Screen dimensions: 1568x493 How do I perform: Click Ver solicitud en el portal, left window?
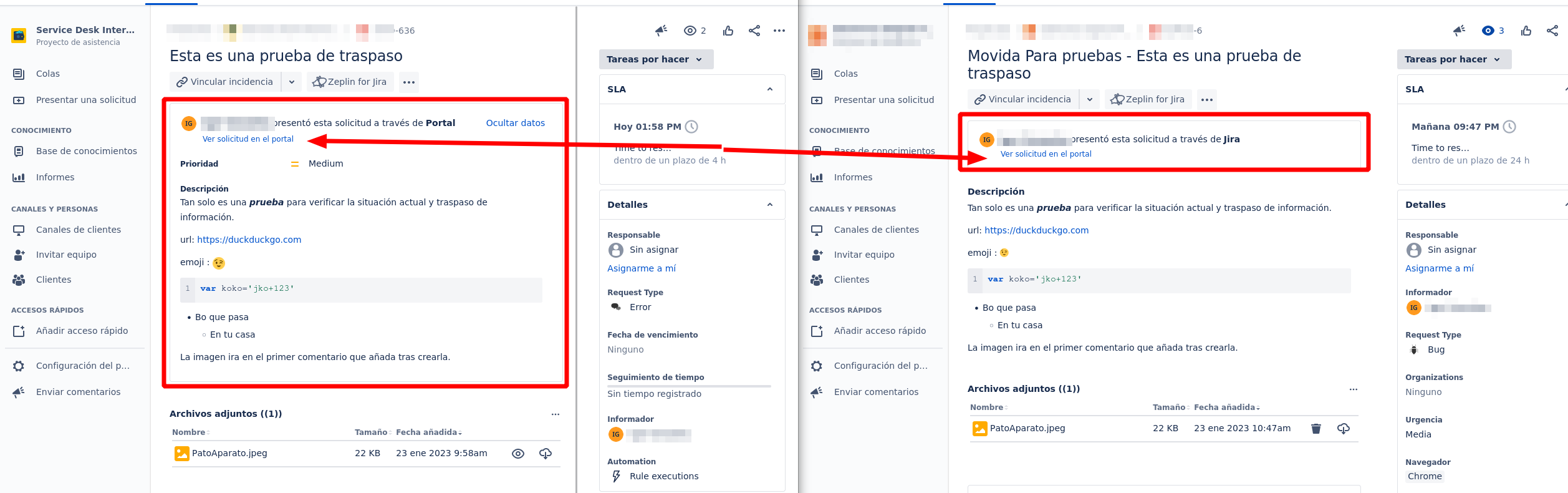[248, 139]
